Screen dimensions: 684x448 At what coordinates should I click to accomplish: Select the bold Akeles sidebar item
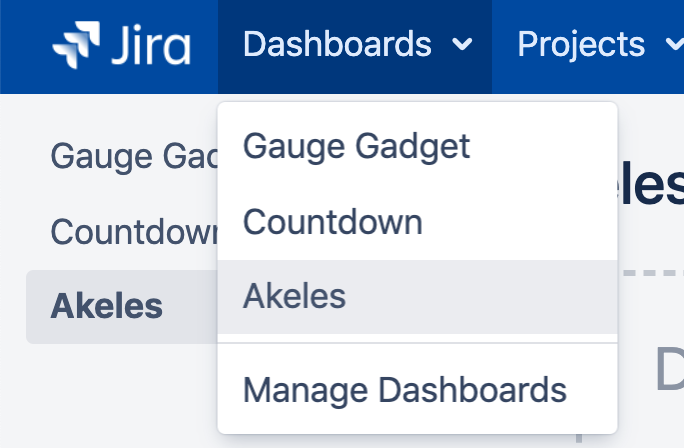pos(106,306)
